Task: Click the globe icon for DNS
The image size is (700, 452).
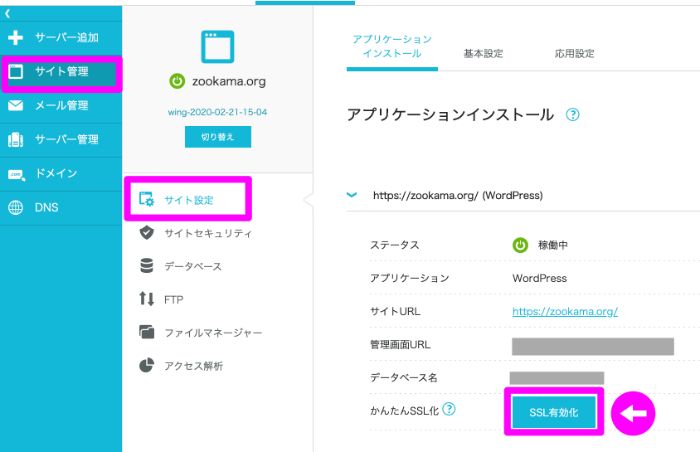Action: 16,208
